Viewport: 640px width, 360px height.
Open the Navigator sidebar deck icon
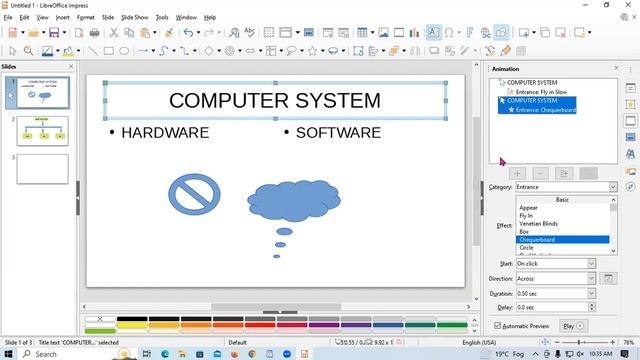point(630,187)
